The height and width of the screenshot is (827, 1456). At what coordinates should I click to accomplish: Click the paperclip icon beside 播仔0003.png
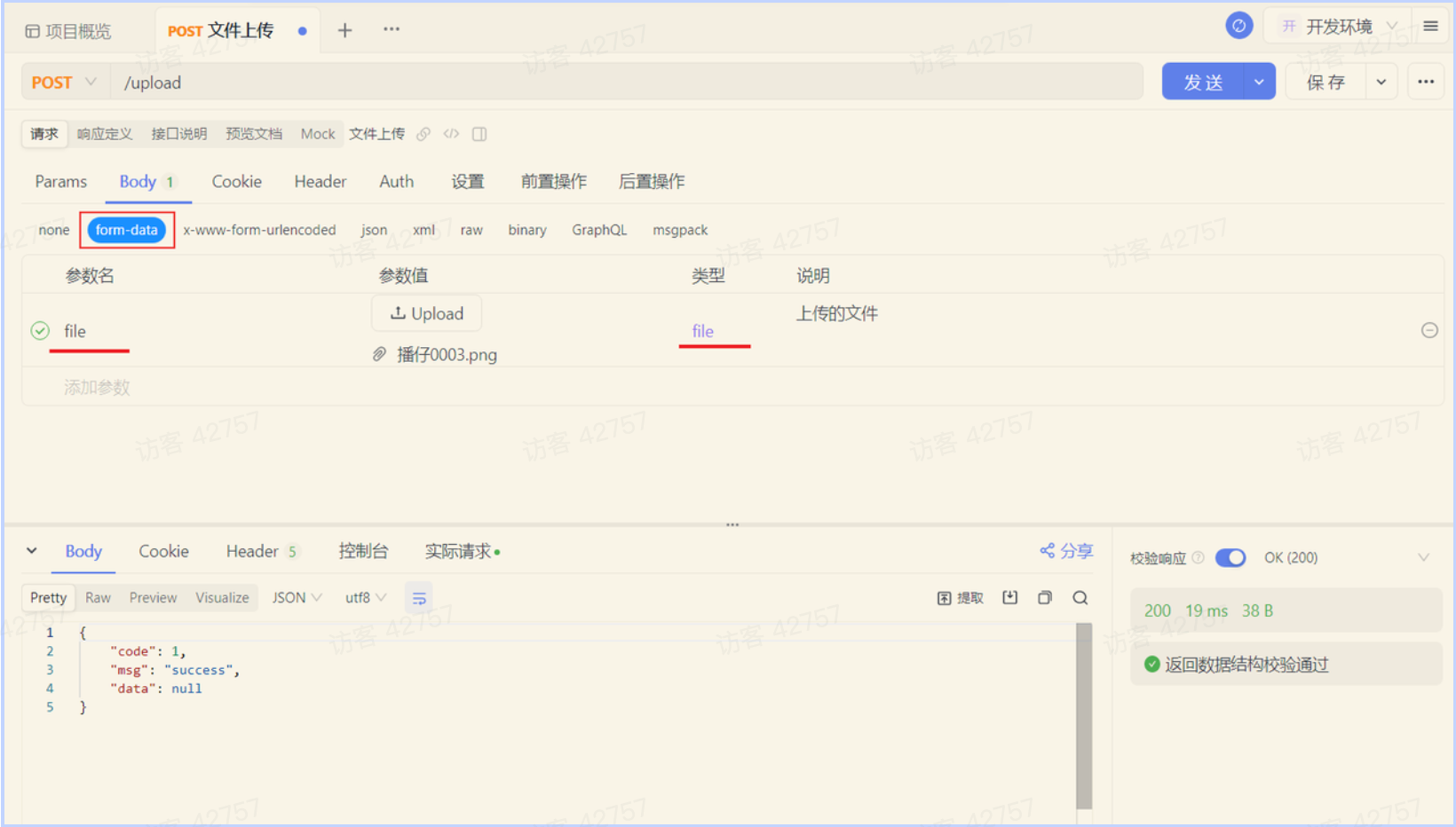point(378,353)
